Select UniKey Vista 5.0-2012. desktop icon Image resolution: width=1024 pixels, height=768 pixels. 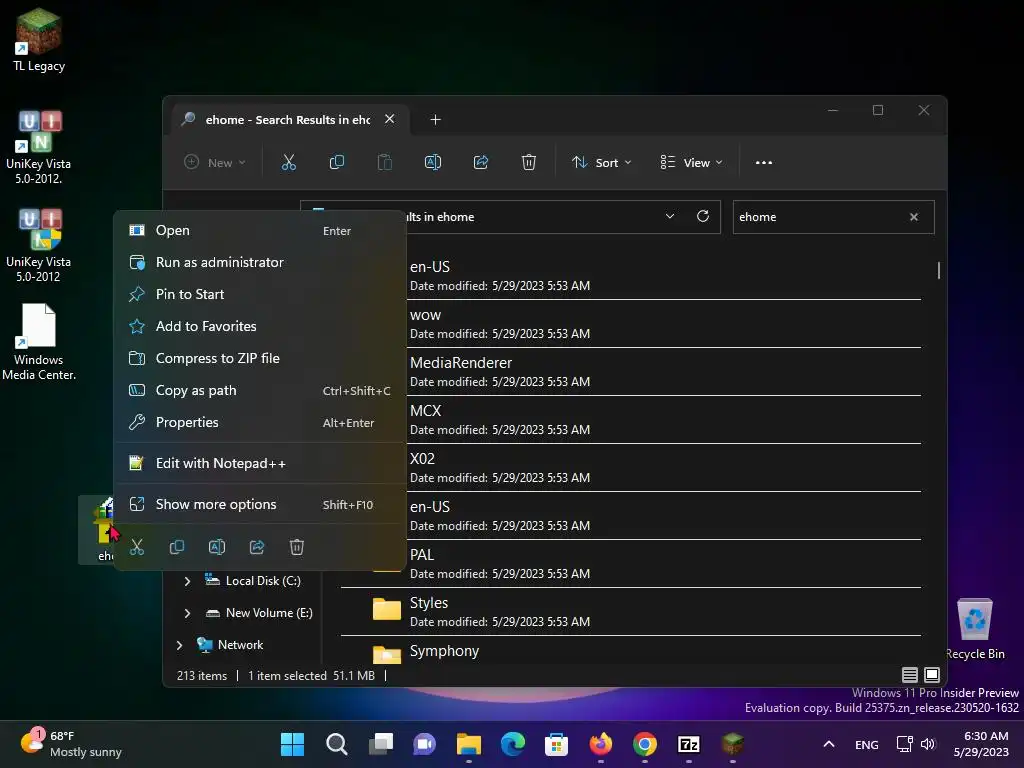pyautogui.click(x=39, y=148)
